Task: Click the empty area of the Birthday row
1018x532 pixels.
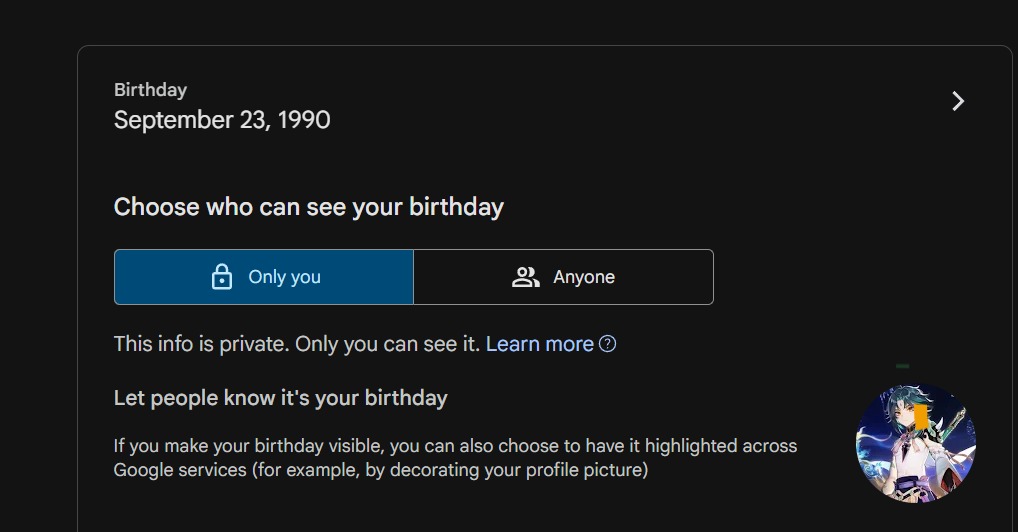Action: point(636,104)
